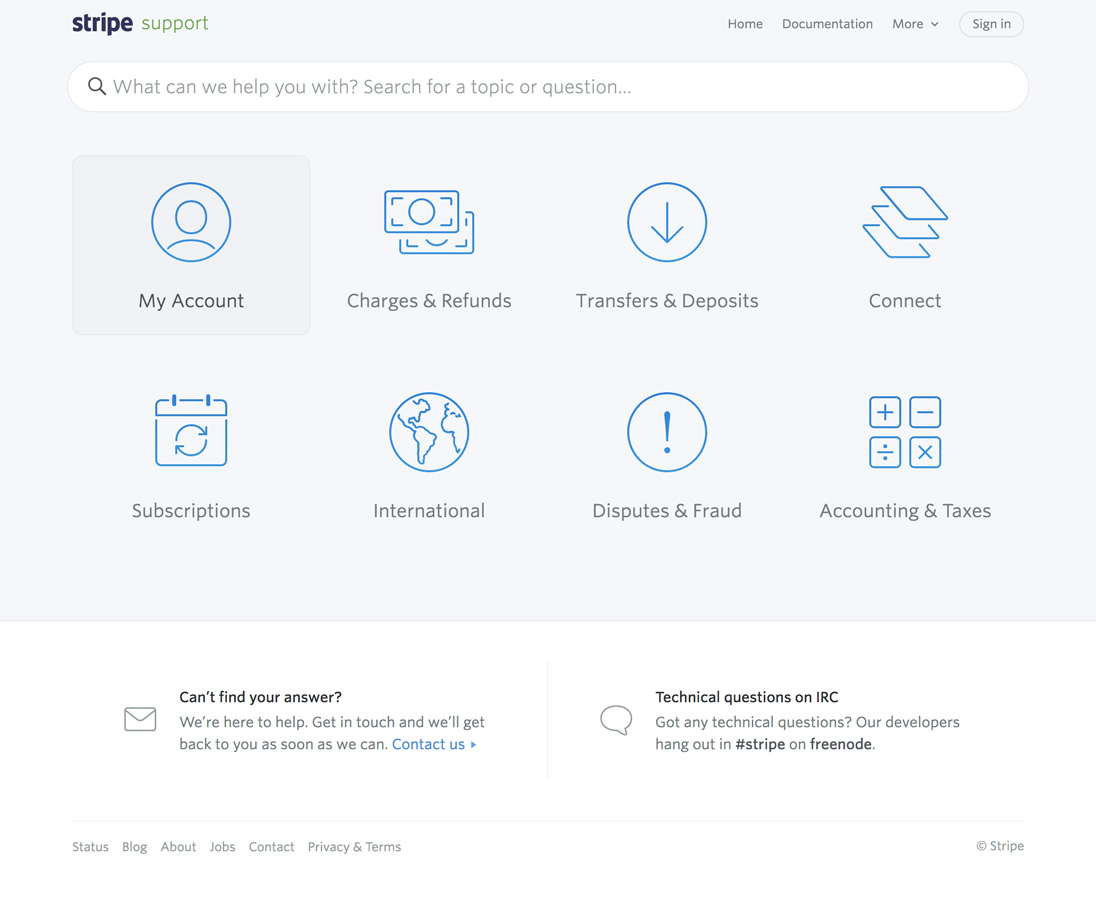Image resolution: width=1096 pixels, height=913 pixels.
Task: Open Documentation from the top navigation
Action: coord(827,24)
